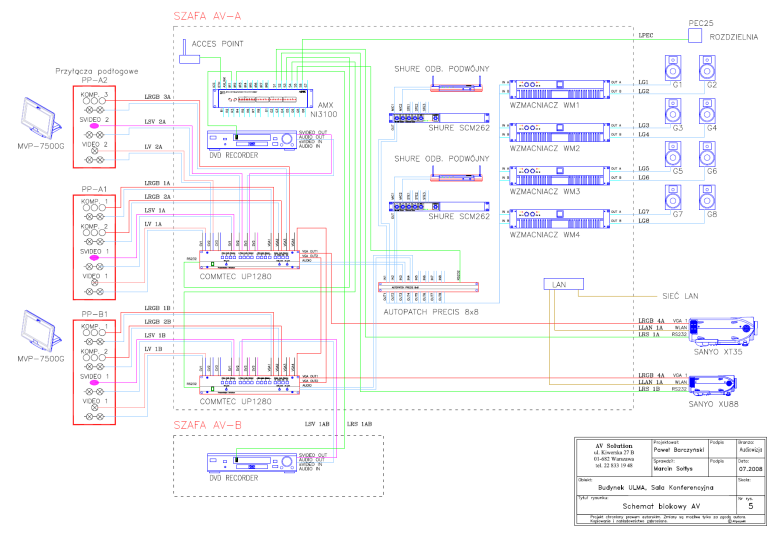775x537 pixels.
Task: Select the Sanyo XU88 projector
Action: tap(713, 386)
